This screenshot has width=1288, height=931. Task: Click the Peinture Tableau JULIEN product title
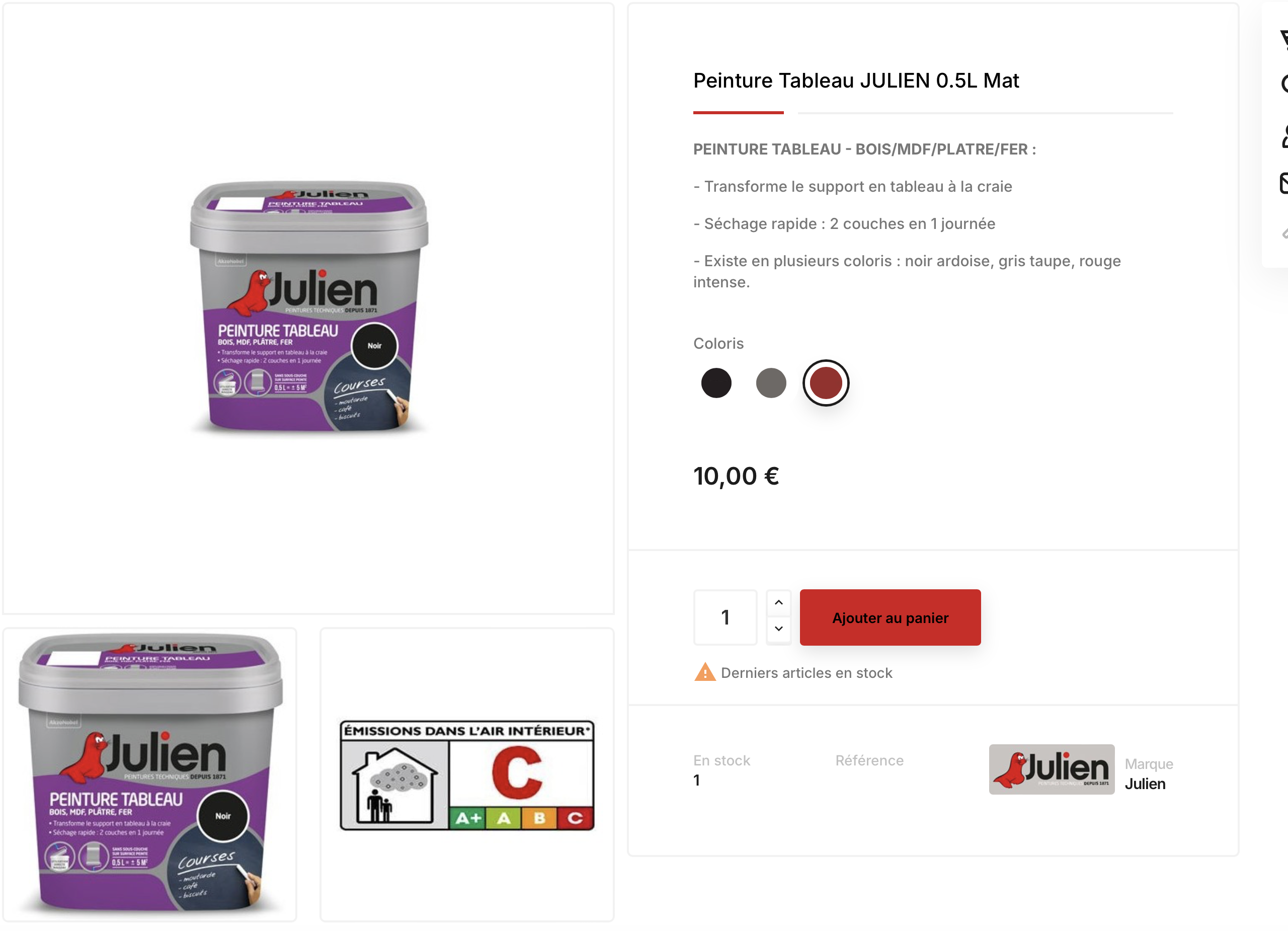click(x=856, y=81)
